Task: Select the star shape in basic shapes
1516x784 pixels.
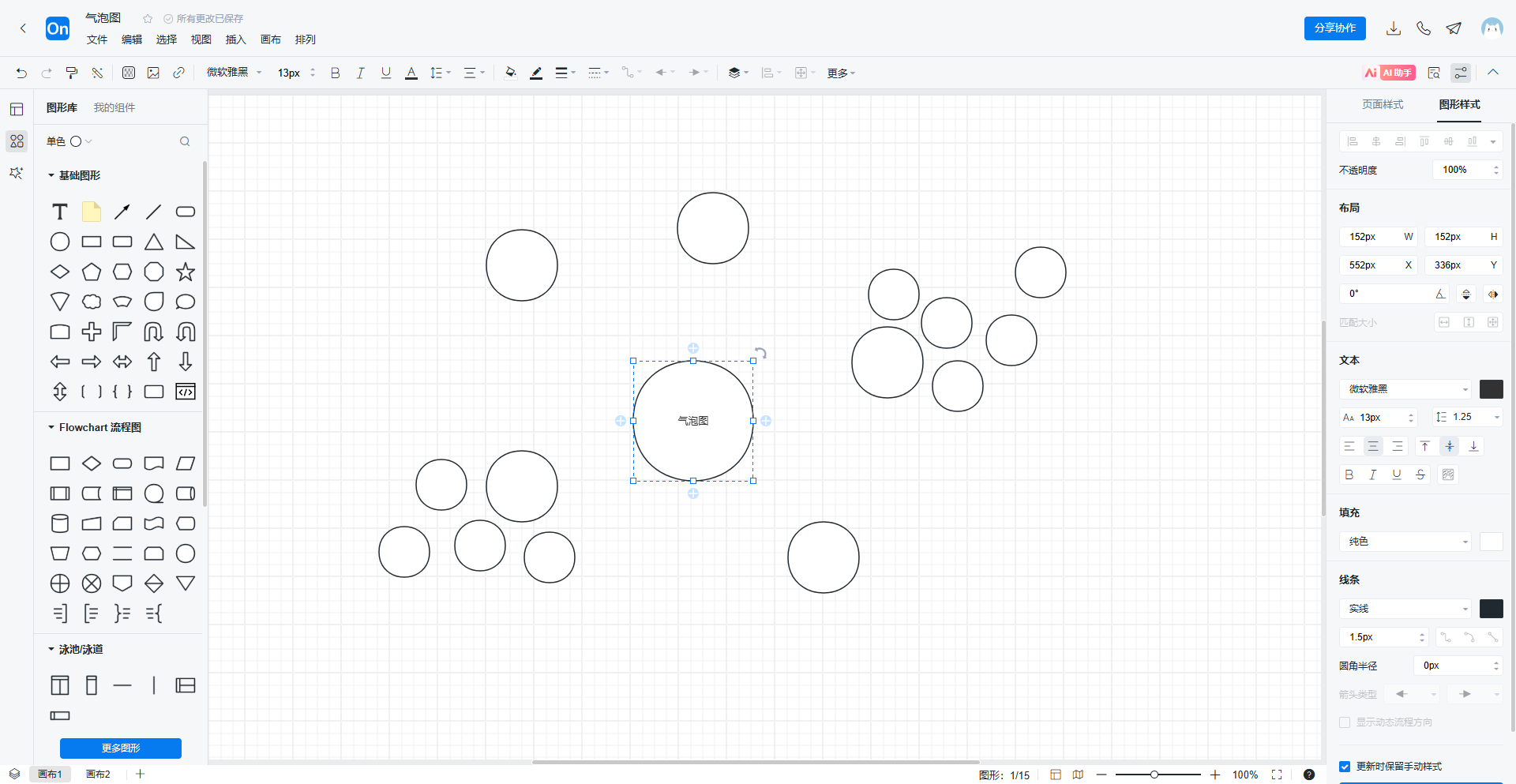Action: click(186, 272)
